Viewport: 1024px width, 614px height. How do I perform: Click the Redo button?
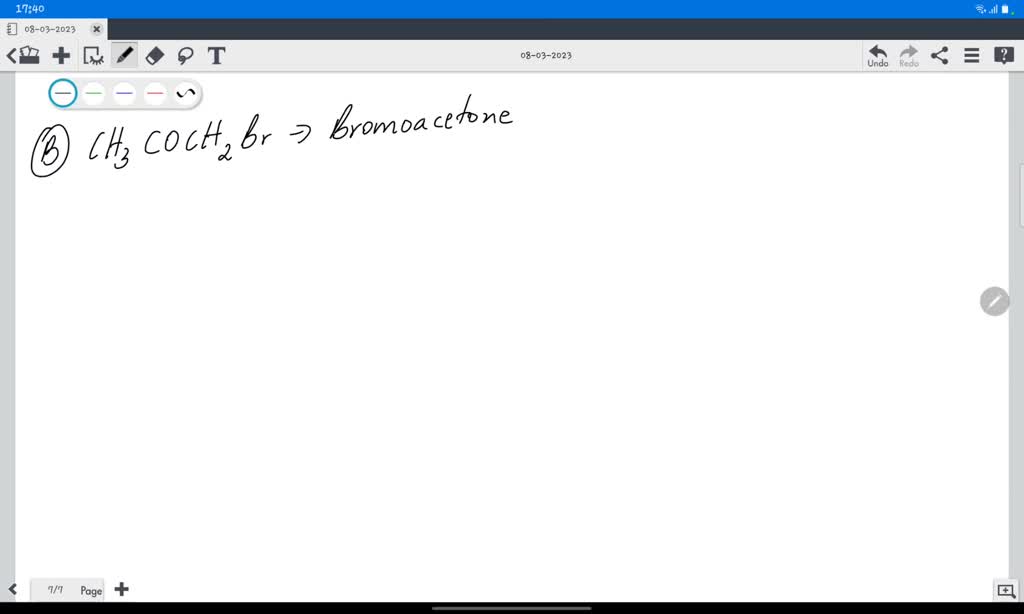point(907,55)
